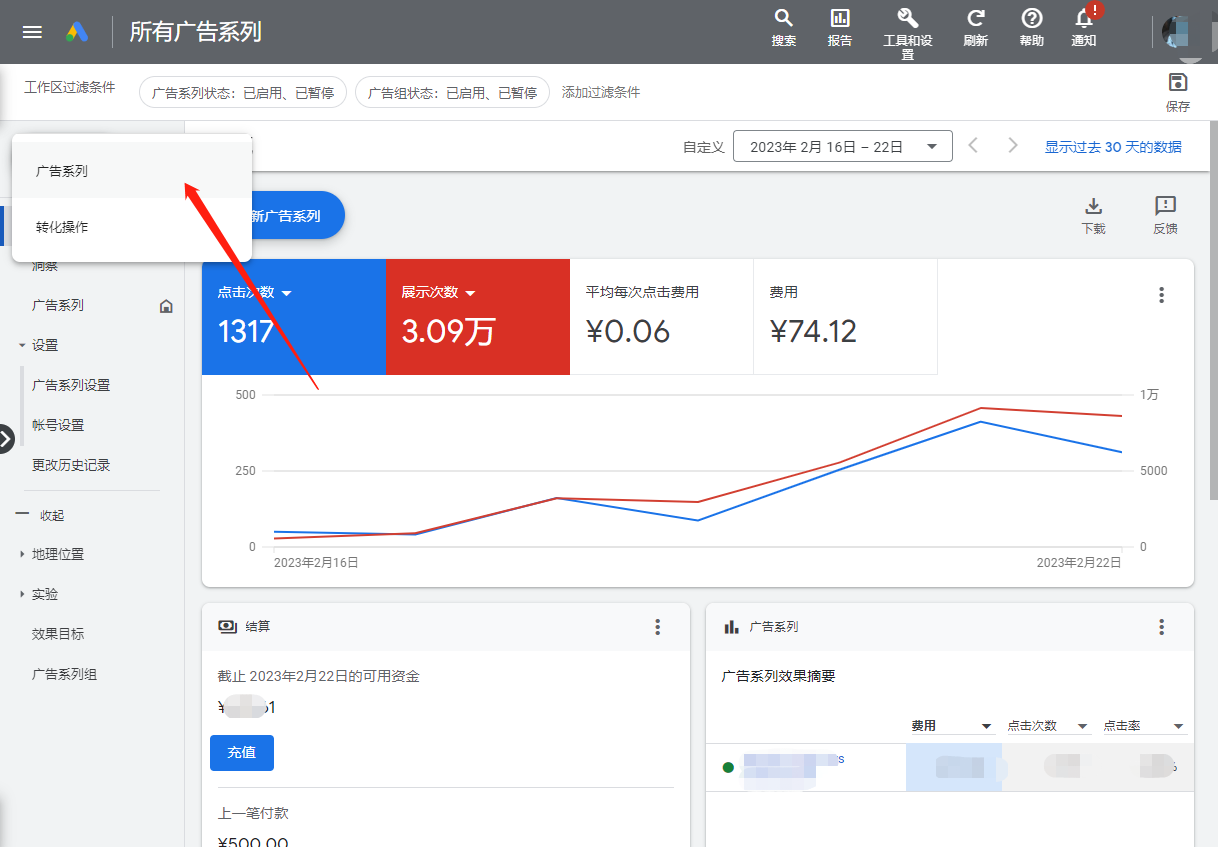Select 平均每次点击费用 metric tile
This screenshot has width=1218, height=847.
(x=661, y=317)
